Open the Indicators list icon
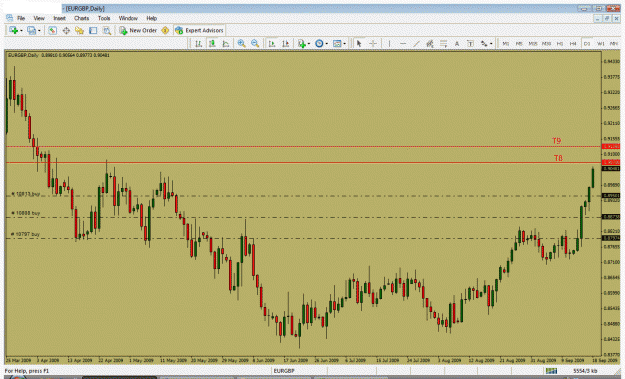 [x=302, y=43]
